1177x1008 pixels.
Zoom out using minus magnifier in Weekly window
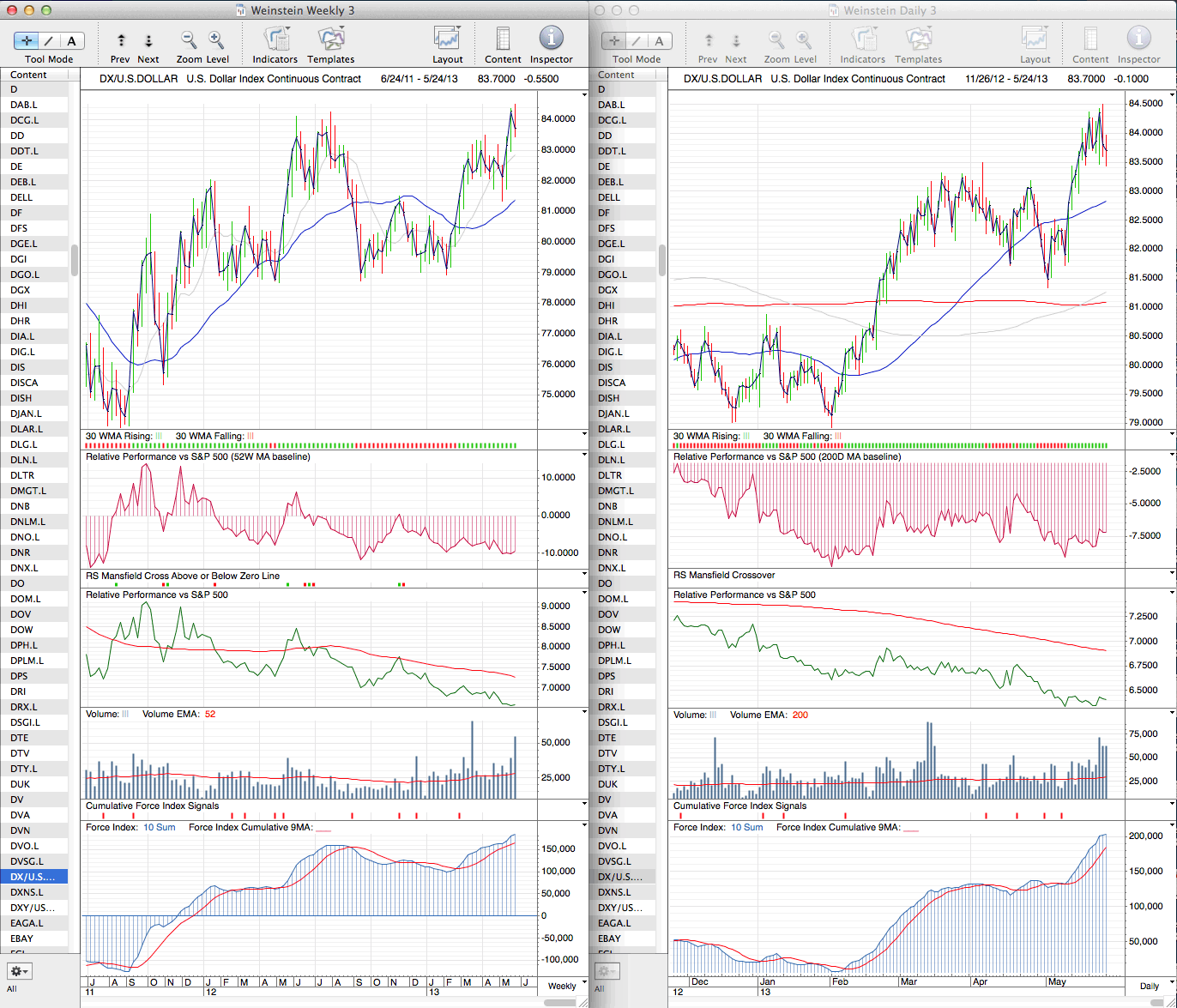pyautogui.click(x=189, y=39)
